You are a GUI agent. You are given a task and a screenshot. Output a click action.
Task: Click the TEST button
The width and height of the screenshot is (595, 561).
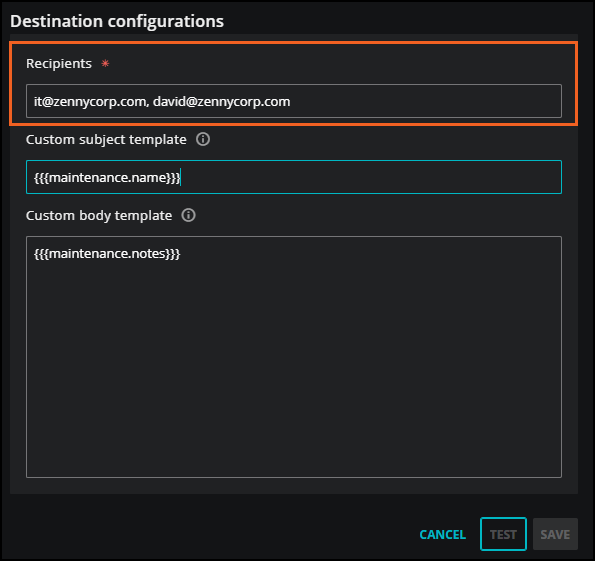pyautogui.click(x=503, y=534)
